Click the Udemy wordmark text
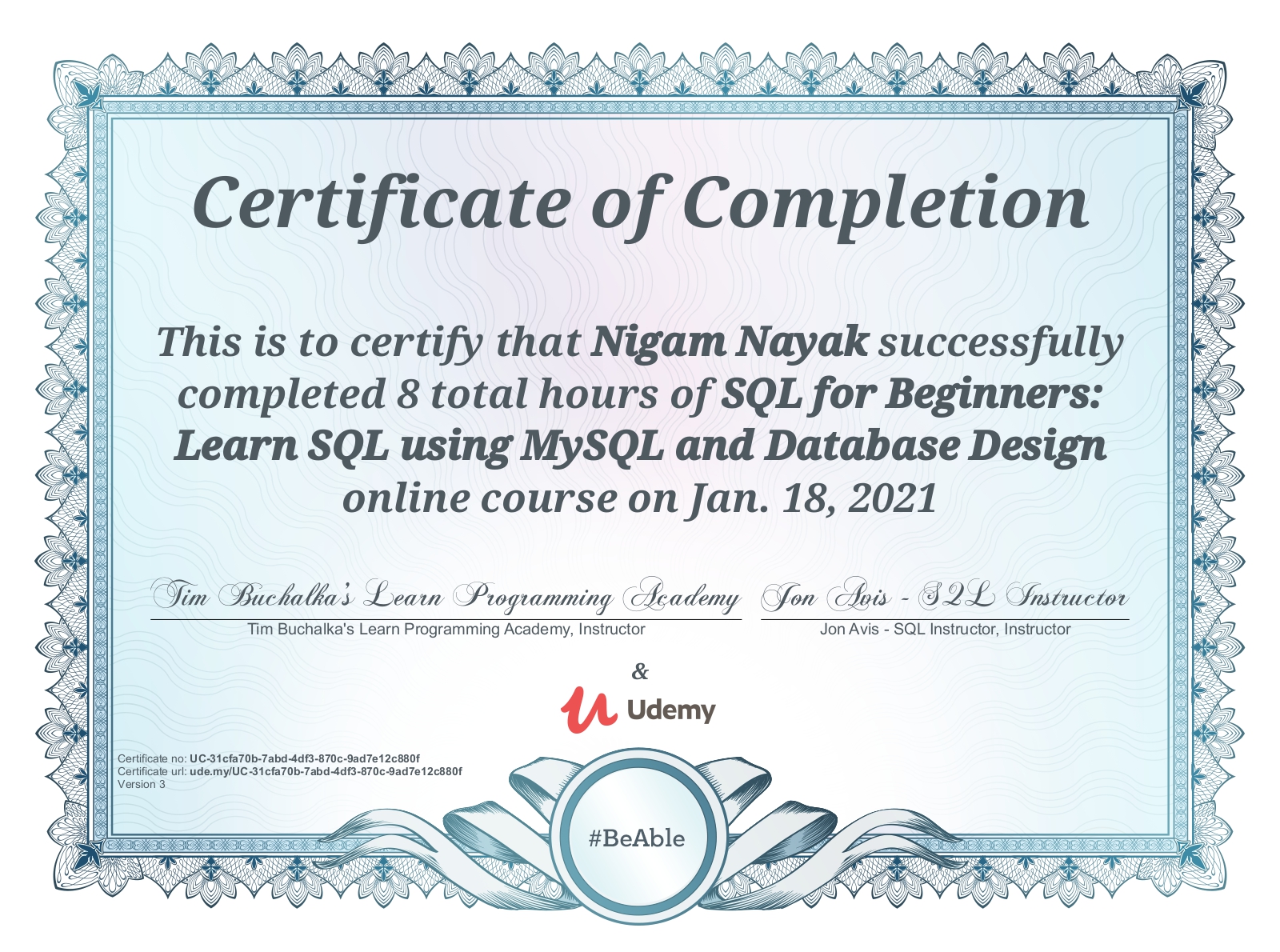This screenshot has width=1280, height=952. (670, 710)
